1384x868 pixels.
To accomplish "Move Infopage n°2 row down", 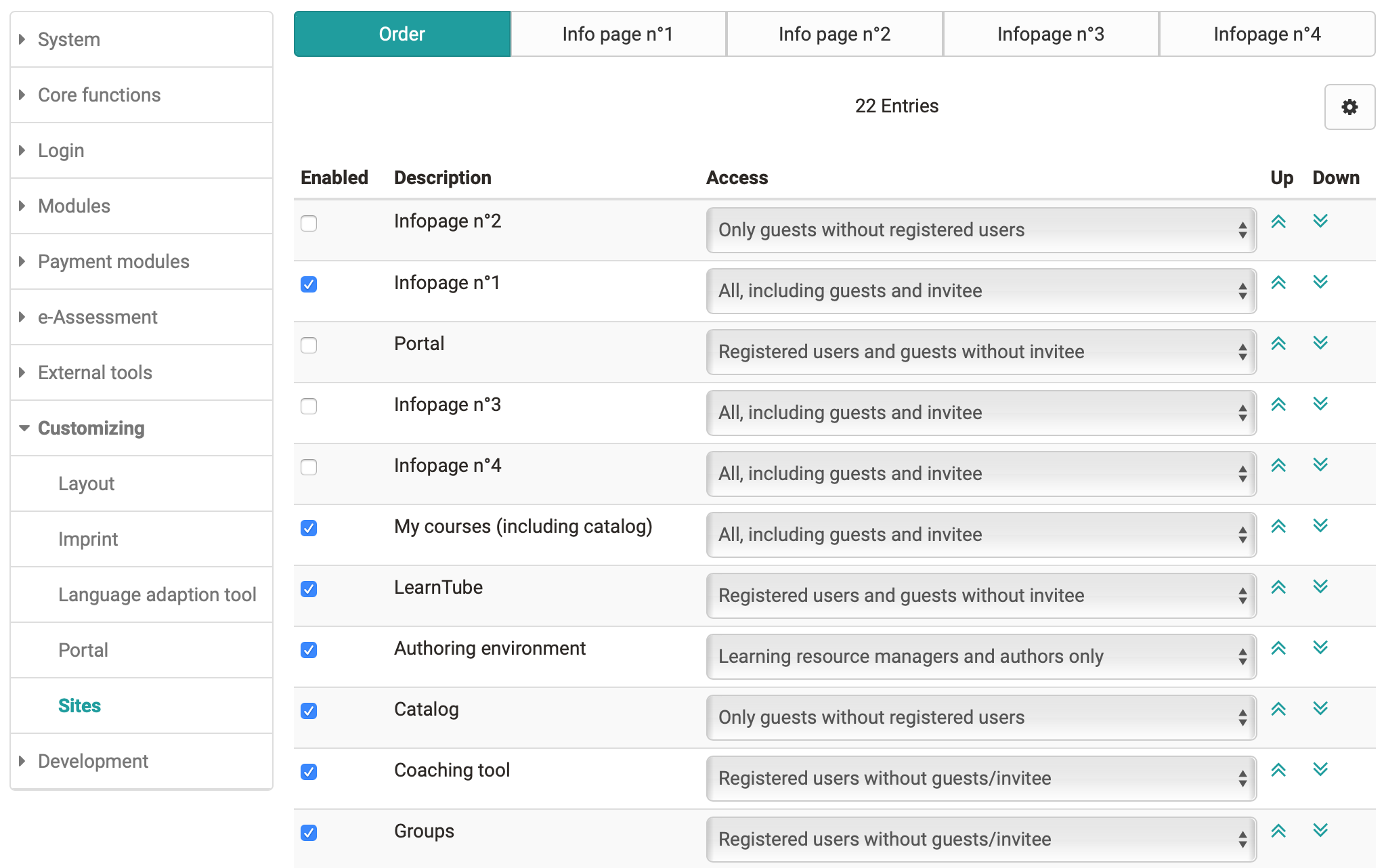I will point(1320,221).
